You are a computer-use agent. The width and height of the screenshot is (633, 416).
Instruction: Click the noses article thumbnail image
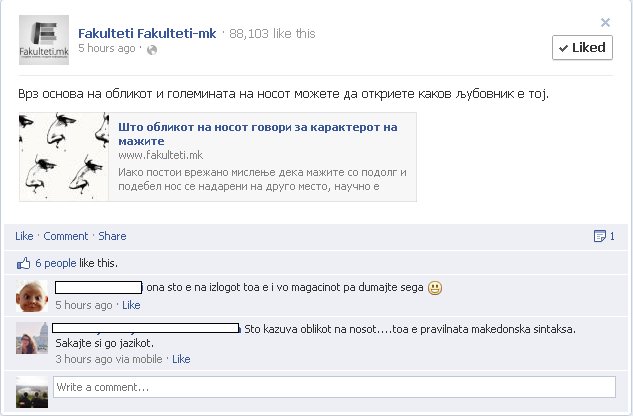pos(64,156)
